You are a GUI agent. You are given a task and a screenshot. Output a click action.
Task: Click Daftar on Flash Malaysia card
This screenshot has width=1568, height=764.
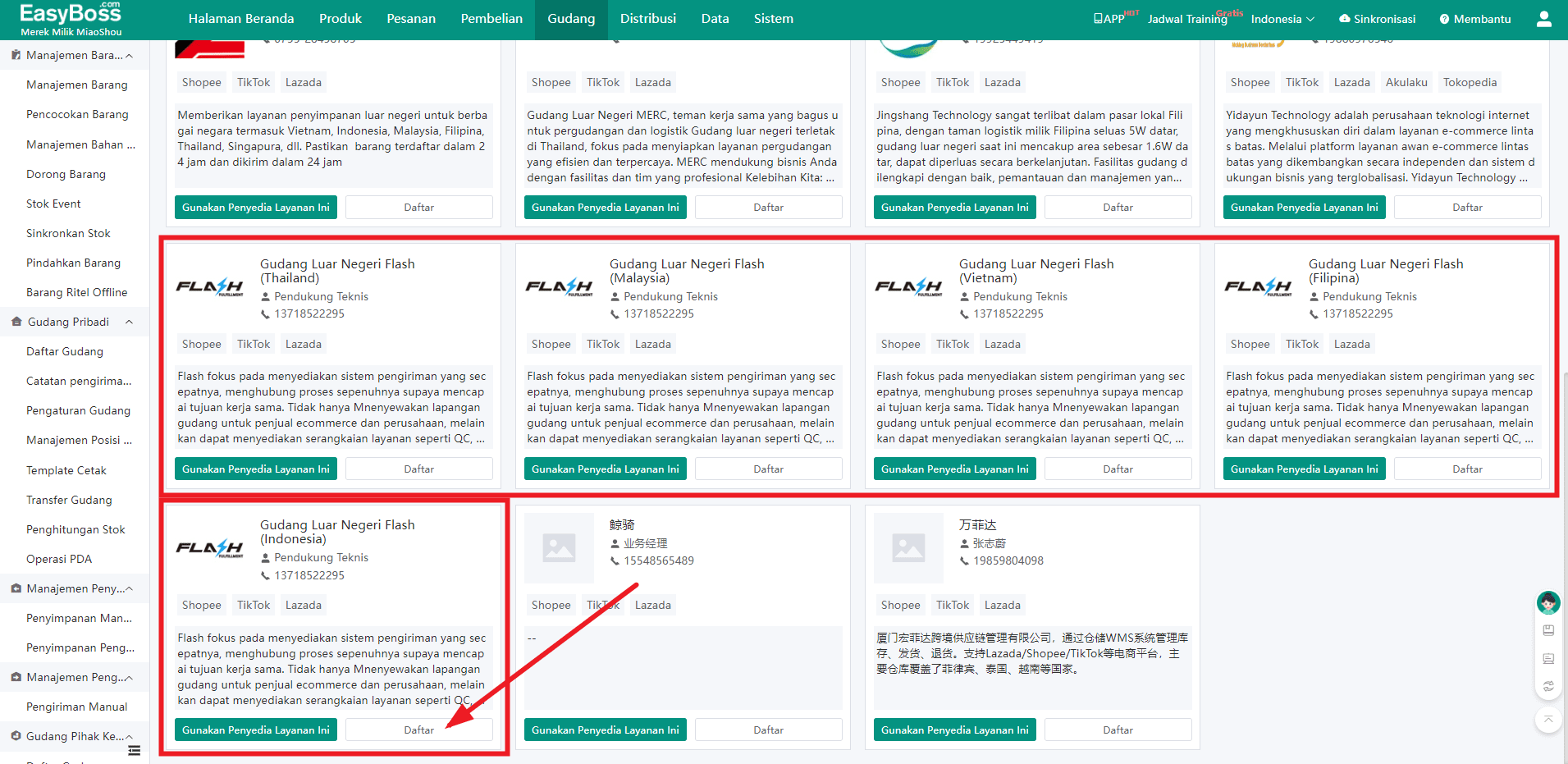pos(769,469)
